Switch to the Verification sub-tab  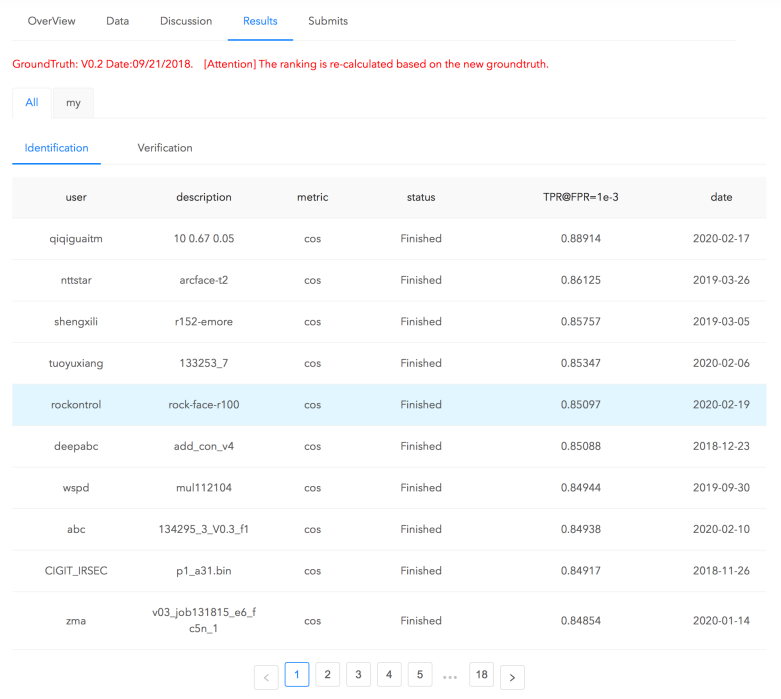pyautogui.click(x=165, y=148)
